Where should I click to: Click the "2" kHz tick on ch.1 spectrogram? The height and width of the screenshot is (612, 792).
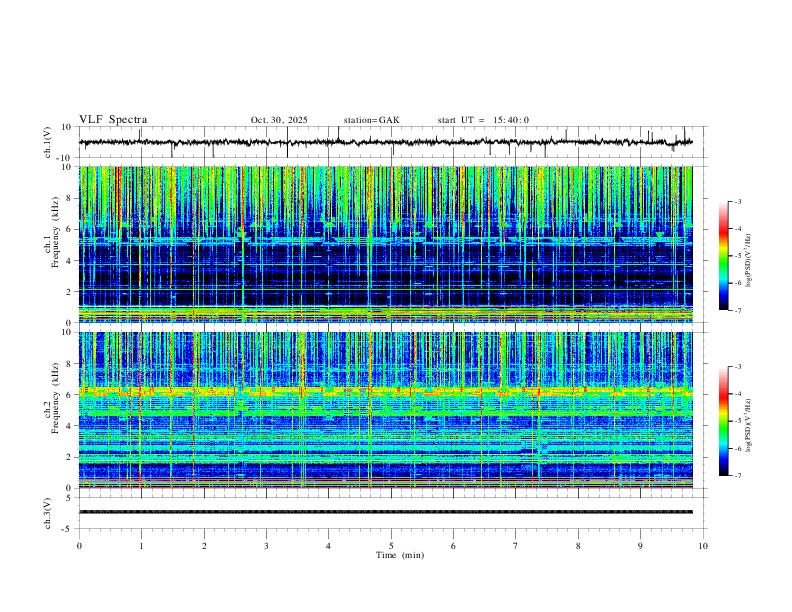point(70,291)
